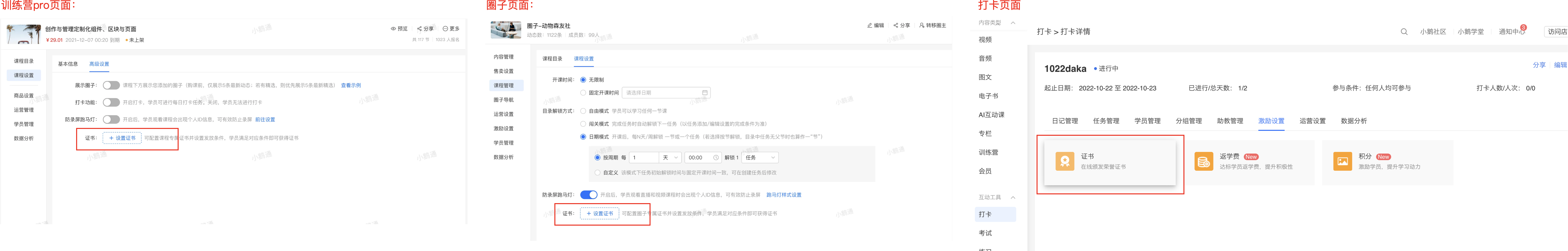Click the calendar icon in the date field
The height and width of the screenshot is (251, 1568).
705,93
